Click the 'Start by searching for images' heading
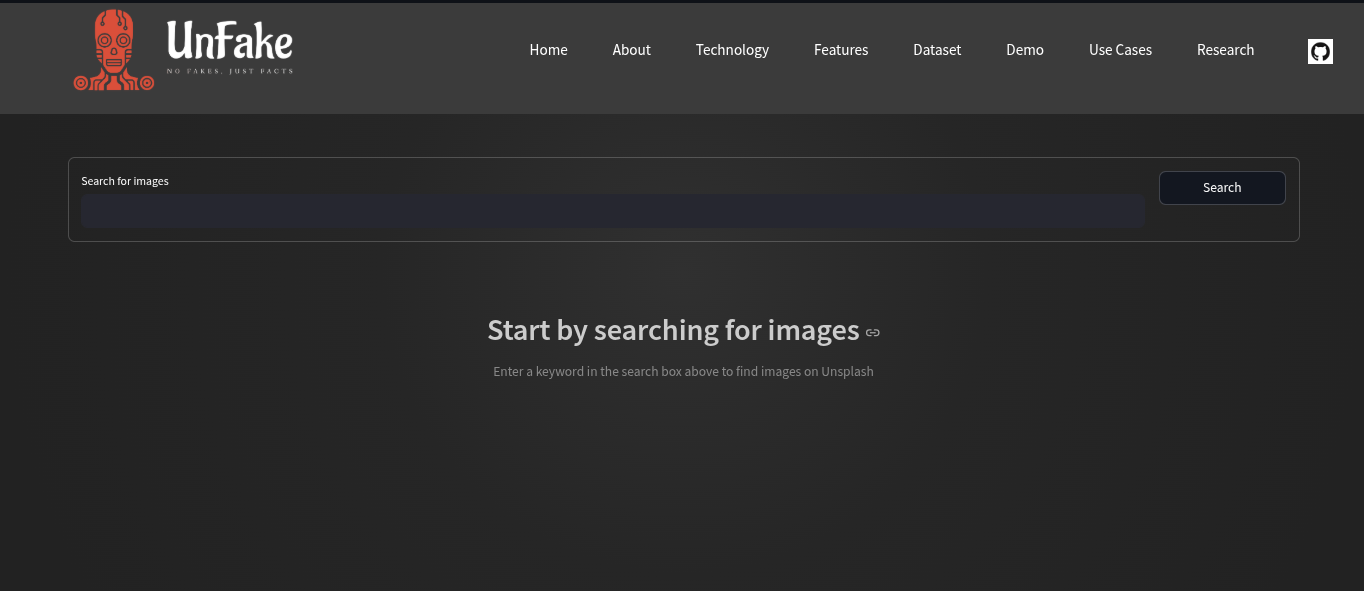Screen dimensions: 1364x591 (673, 330)
